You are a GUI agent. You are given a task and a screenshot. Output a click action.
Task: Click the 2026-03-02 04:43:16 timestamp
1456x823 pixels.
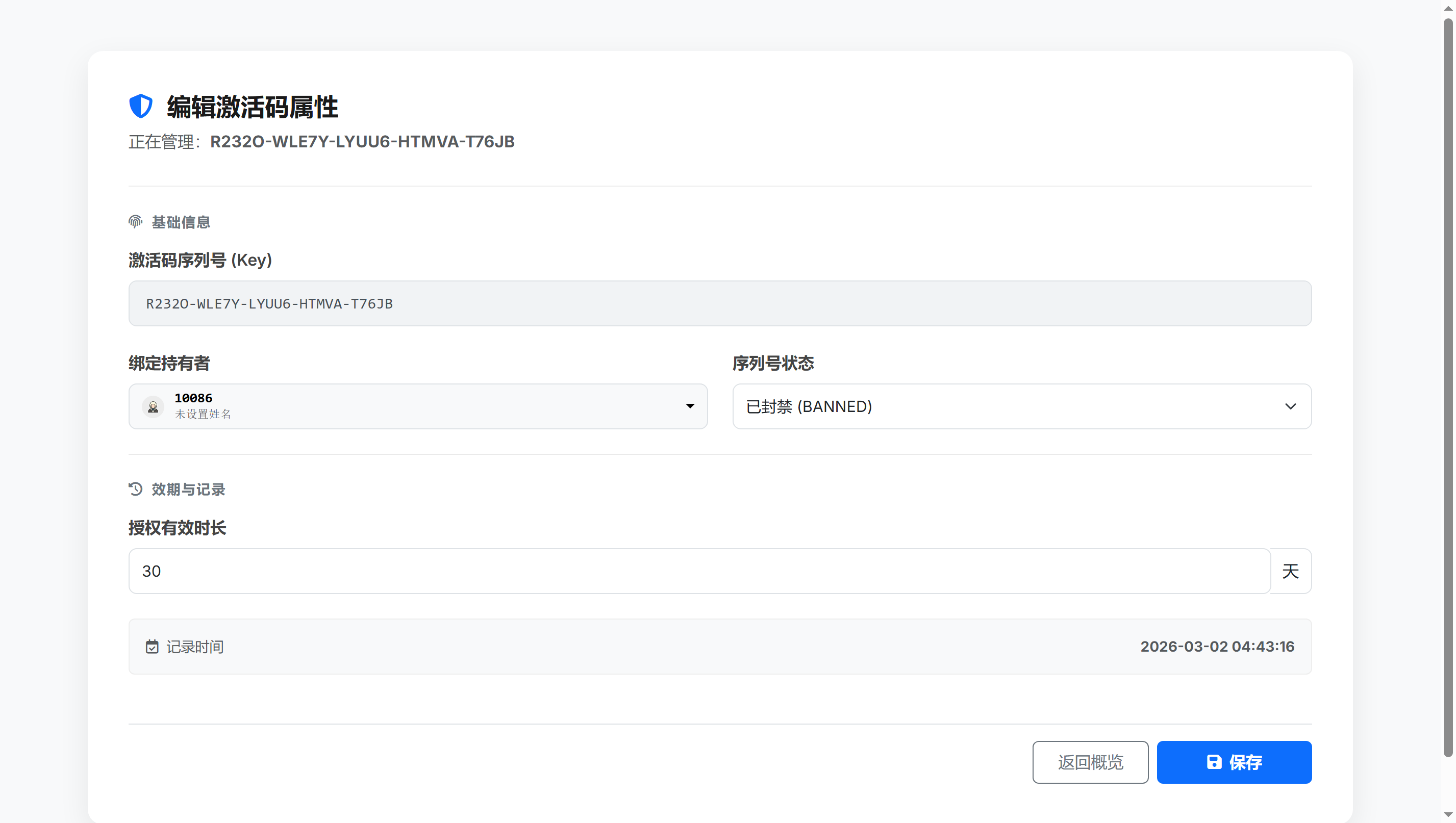click(1217, 647)
